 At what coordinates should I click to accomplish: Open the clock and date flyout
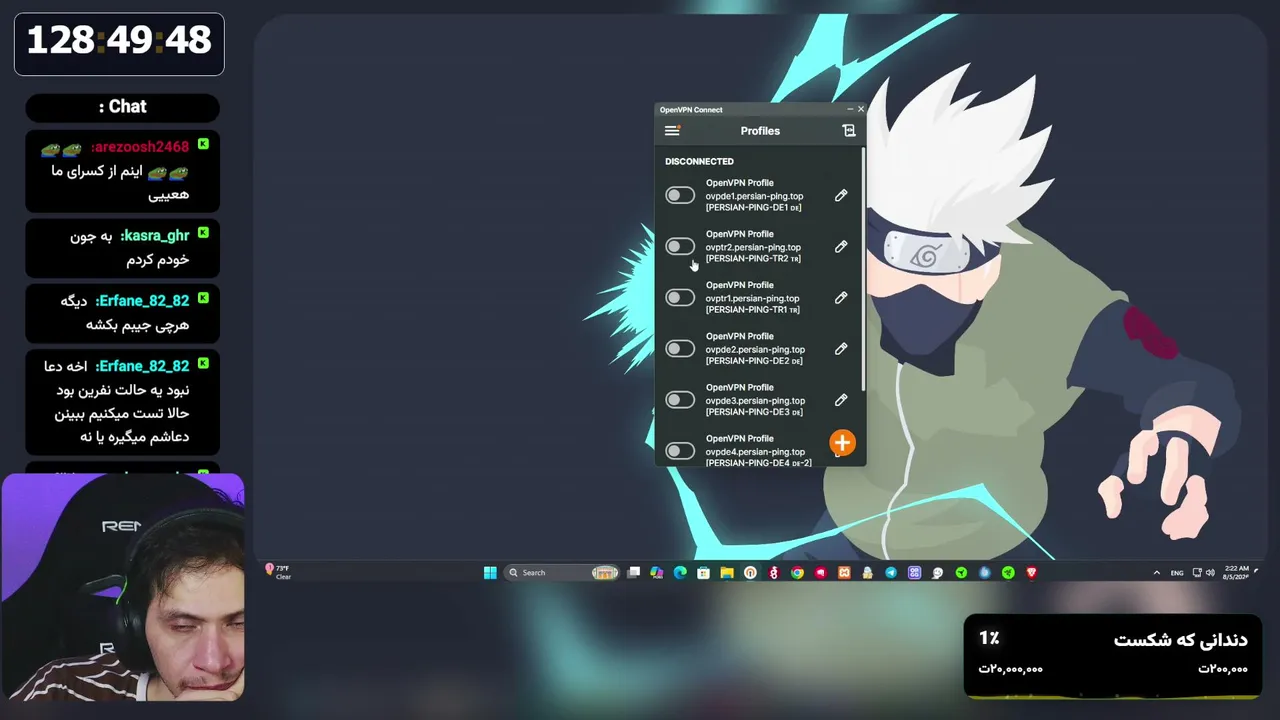[x=1234, y=573]
